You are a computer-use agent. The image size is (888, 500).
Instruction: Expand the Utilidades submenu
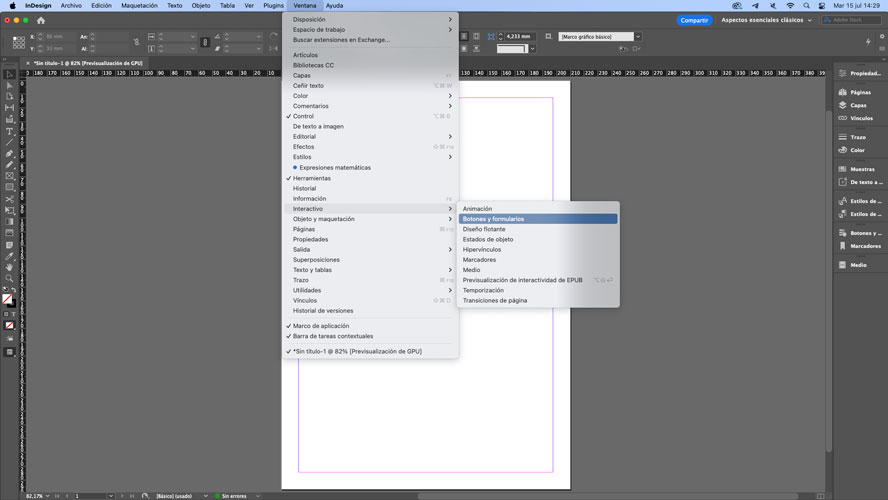click(x=370, y=290)
